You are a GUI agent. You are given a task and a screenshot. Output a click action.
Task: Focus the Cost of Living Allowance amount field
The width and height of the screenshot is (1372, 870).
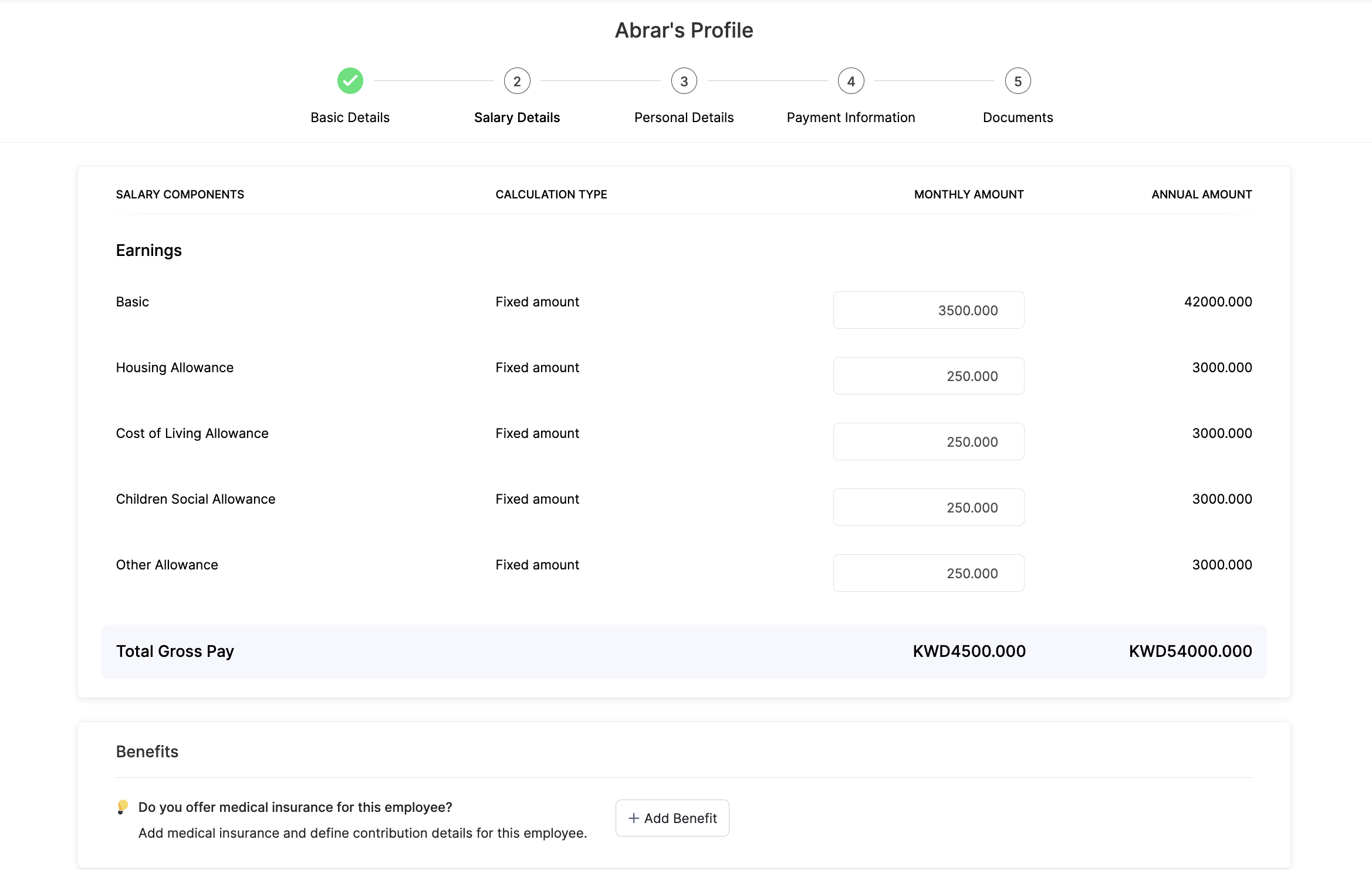(x=928, y=441)
